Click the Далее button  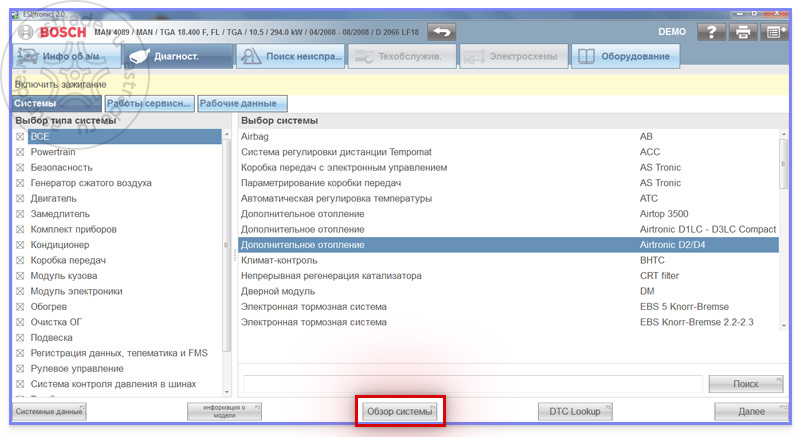(x=752, y=412)
